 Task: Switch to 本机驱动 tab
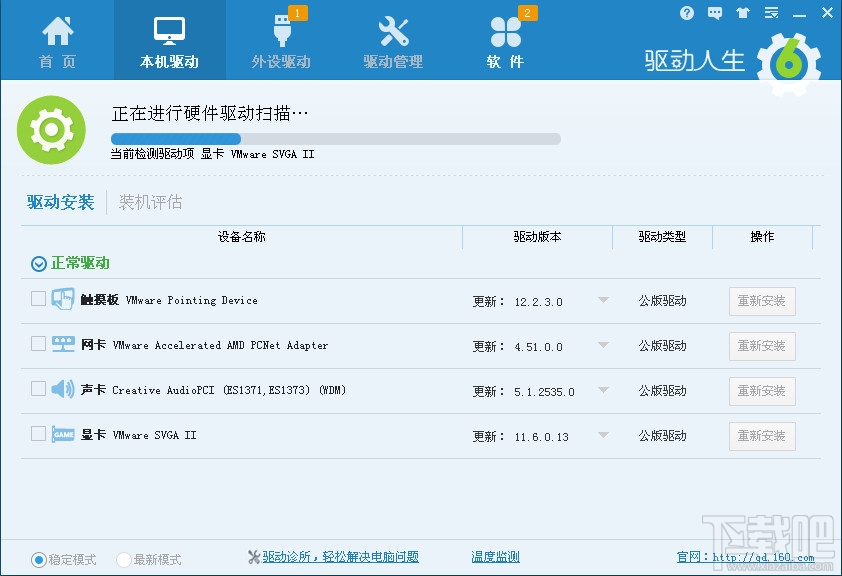(170, 42)
